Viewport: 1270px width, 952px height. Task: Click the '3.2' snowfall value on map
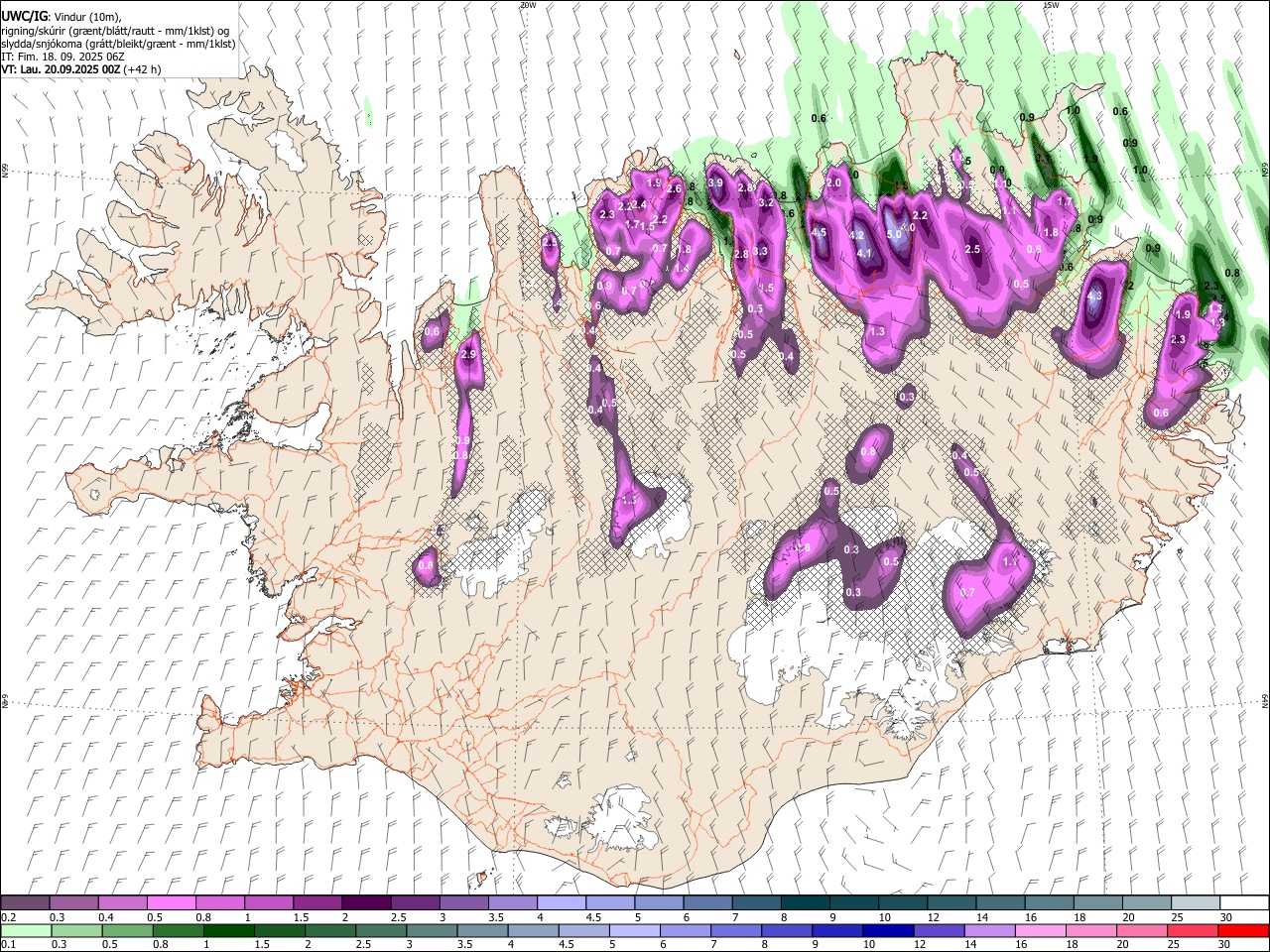point(766,202)
